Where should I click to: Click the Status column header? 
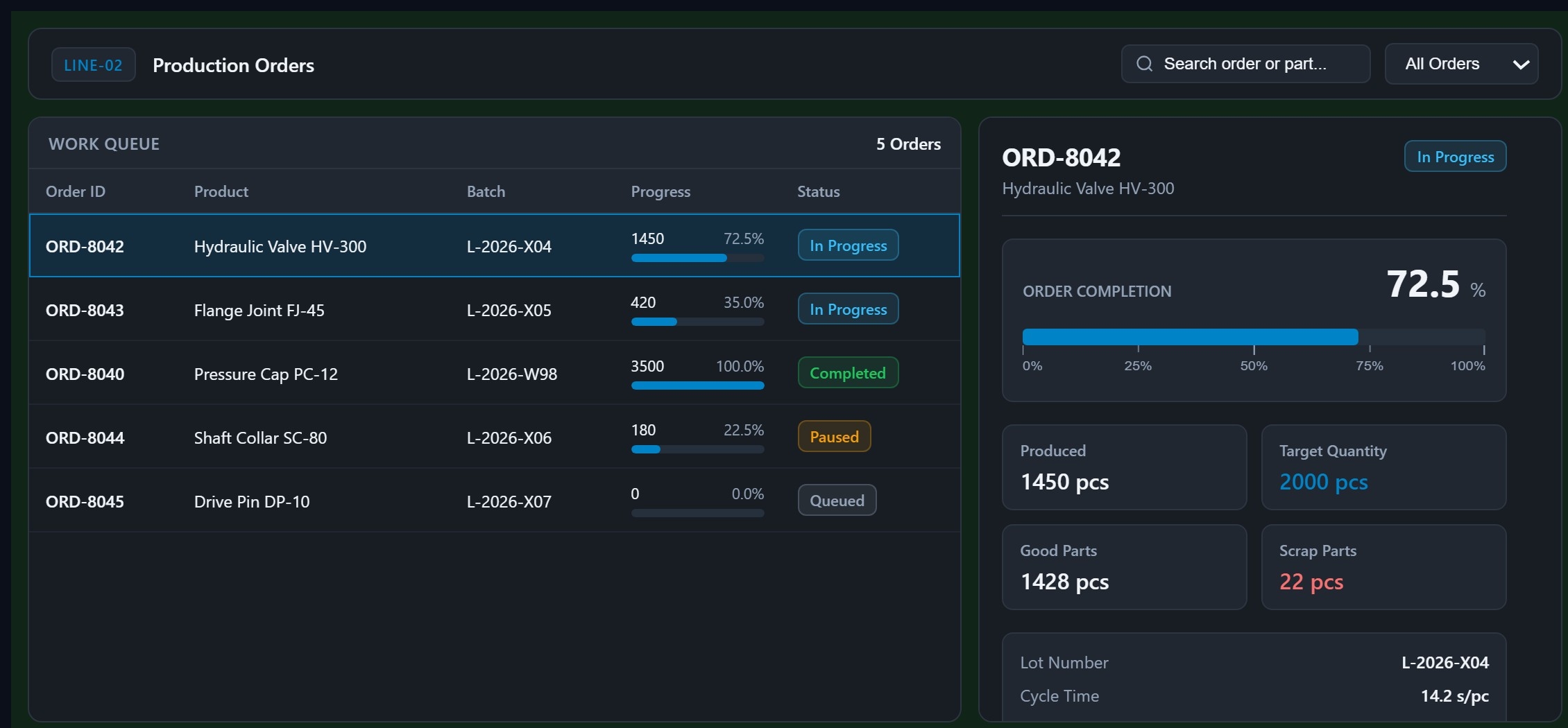click(818, 191)
